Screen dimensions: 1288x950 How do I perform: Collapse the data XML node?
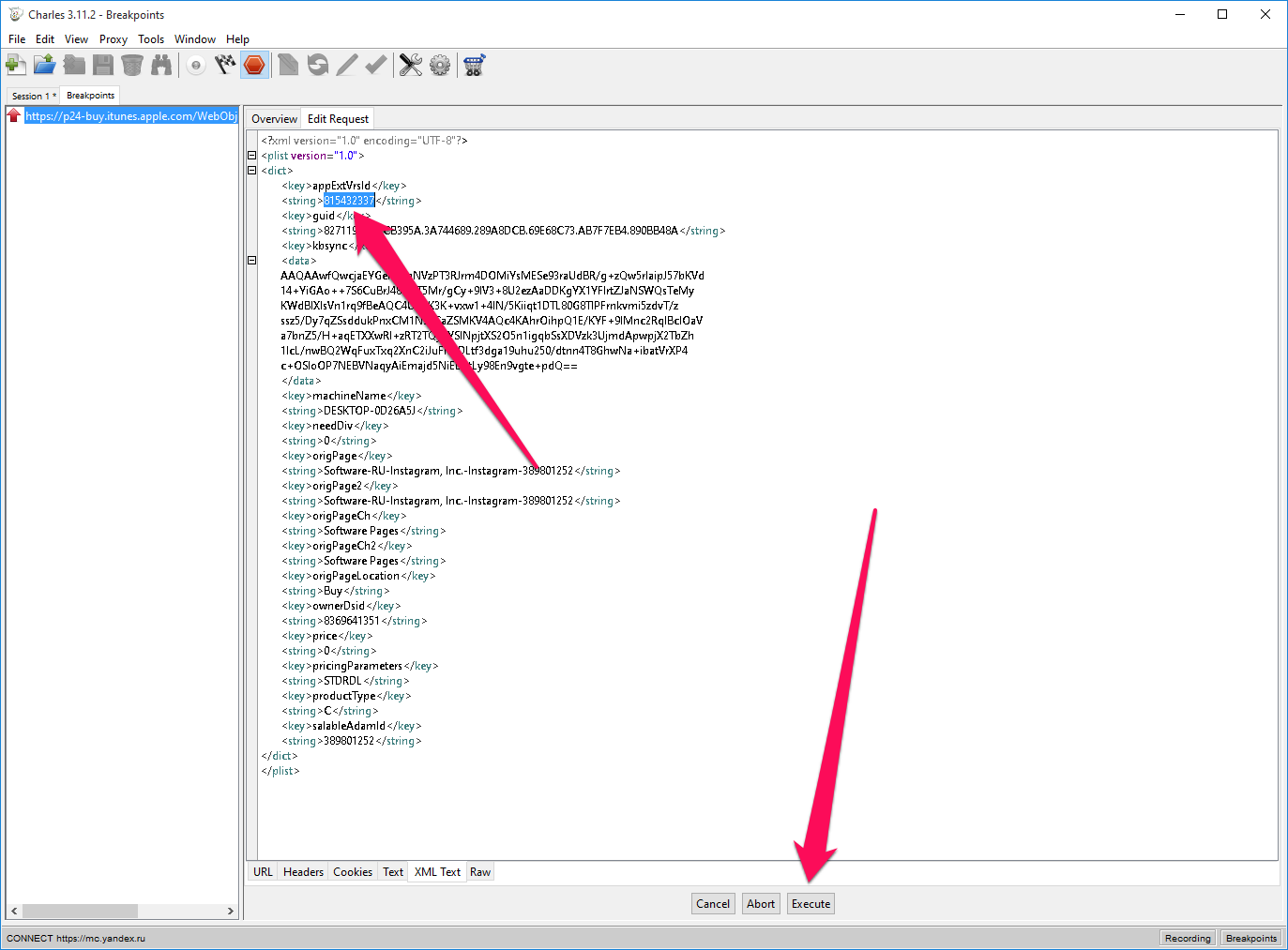point(251,261)
